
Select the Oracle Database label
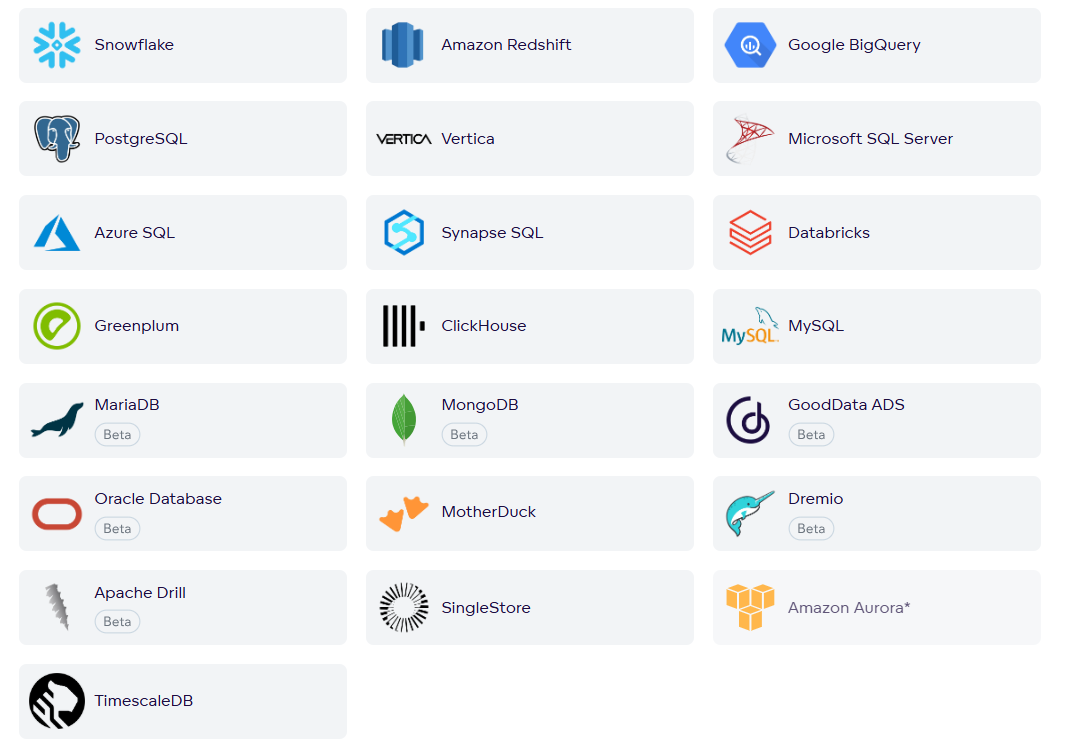tap(158, 499)
